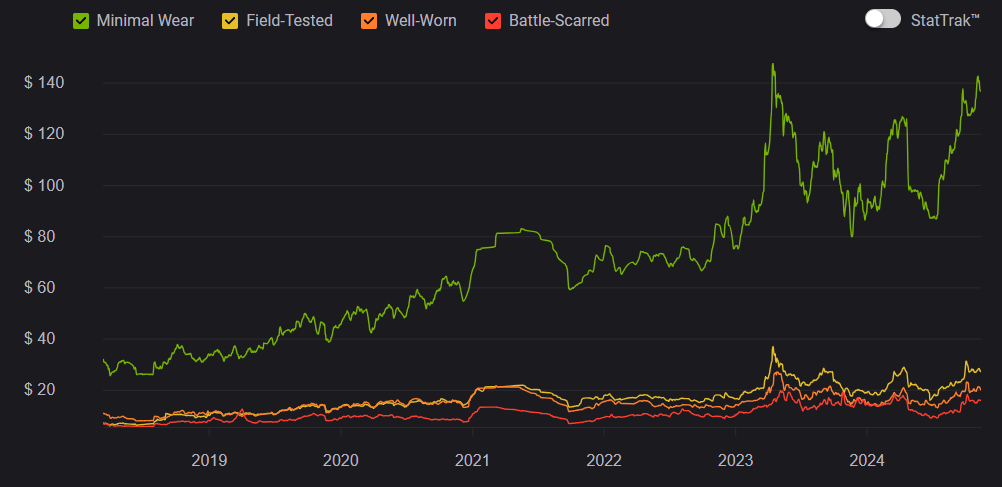1002x487 pixels.
Task: Disable the red Battle-Scarred checkbox
Action: (492, 20)
